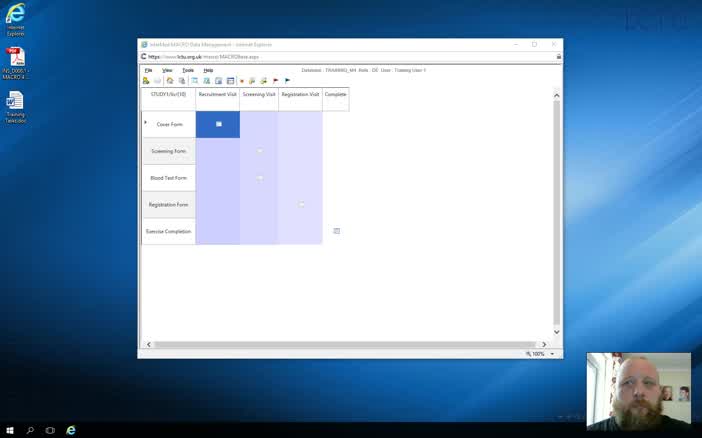702x438 pixels.
Task: Click the greyed-out print icon in toolbar
Action: tap(158, 81)
